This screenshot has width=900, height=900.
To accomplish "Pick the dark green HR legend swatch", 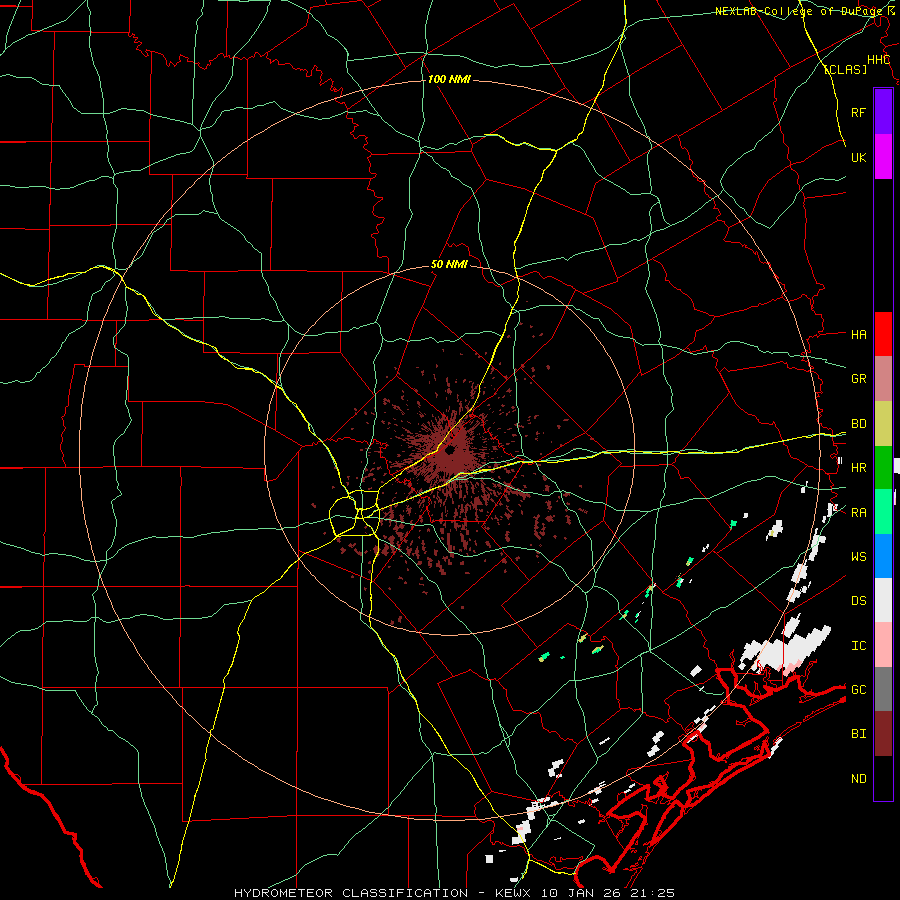I will [883, 468].
